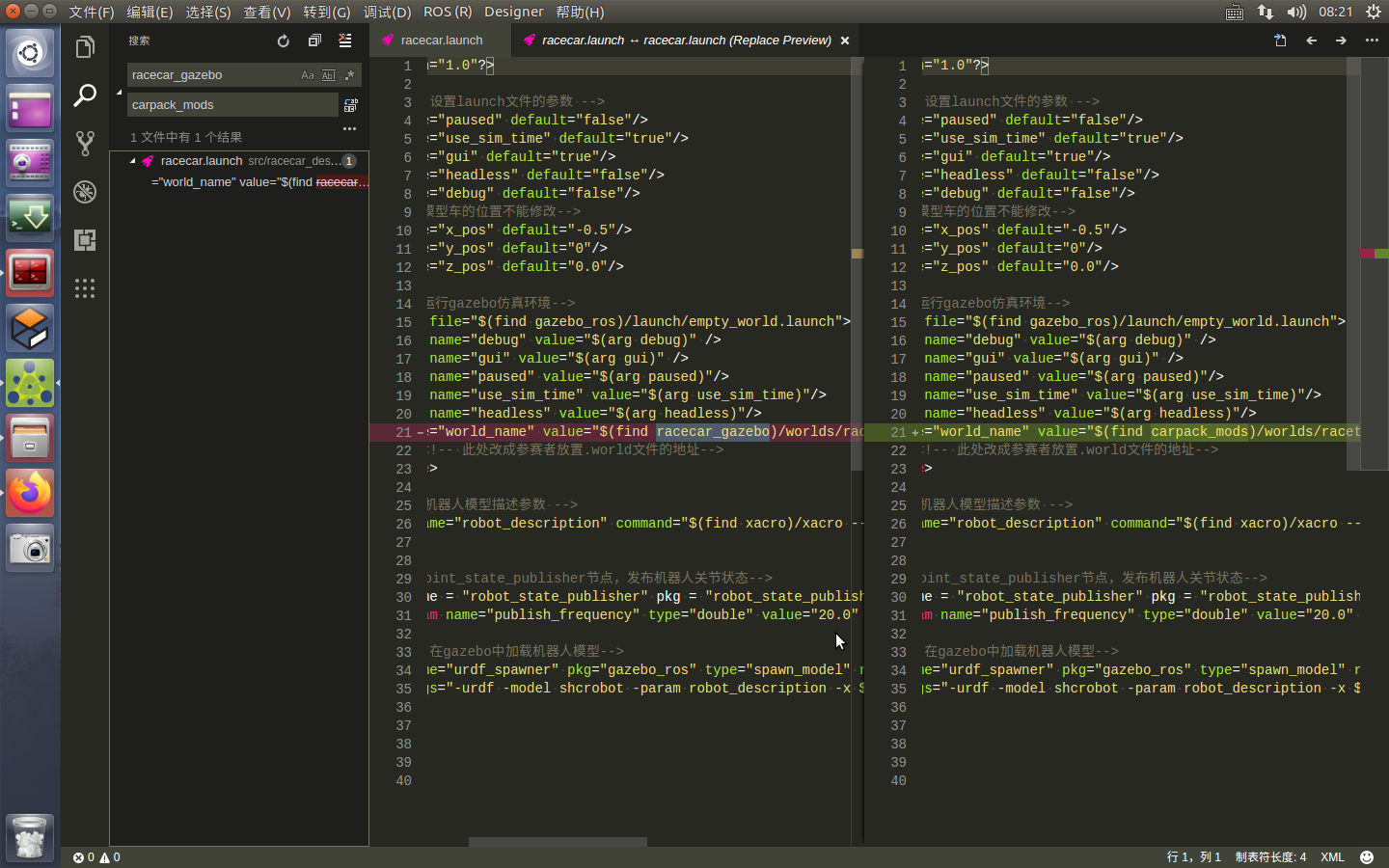
Task: Open file from replace preview icon
Action: click(1280, 41)
